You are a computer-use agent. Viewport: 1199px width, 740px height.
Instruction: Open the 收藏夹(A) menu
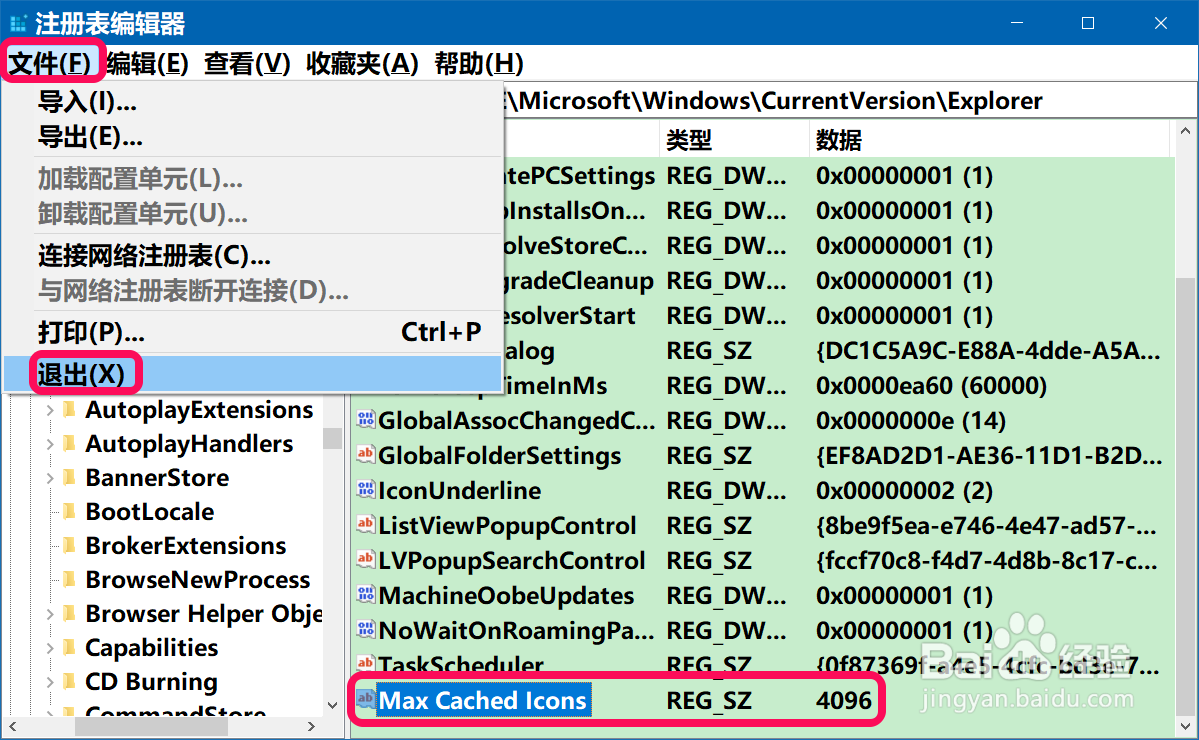(362, 63)
